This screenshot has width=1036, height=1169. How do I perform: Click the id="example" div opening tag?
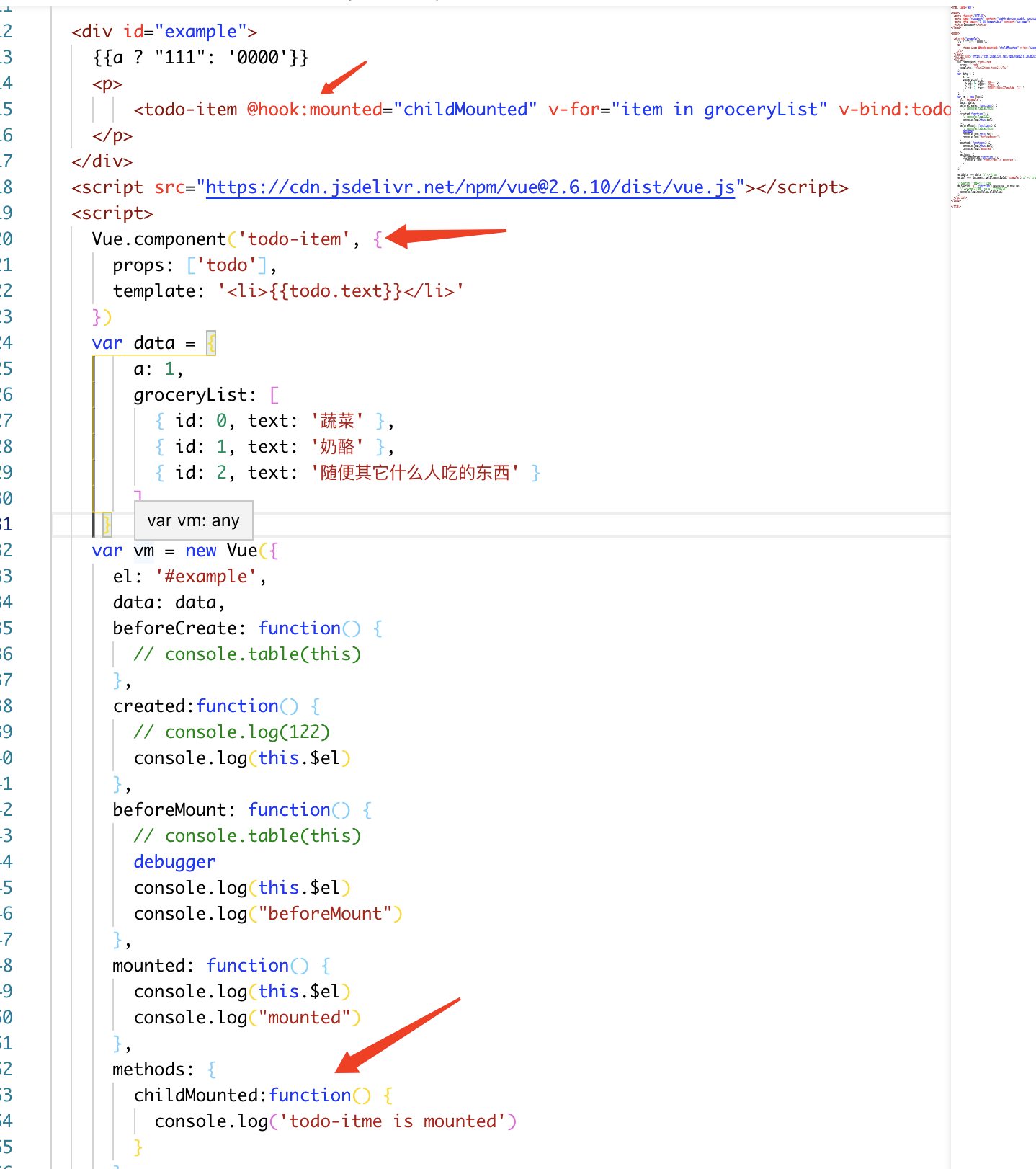point(164,32)
